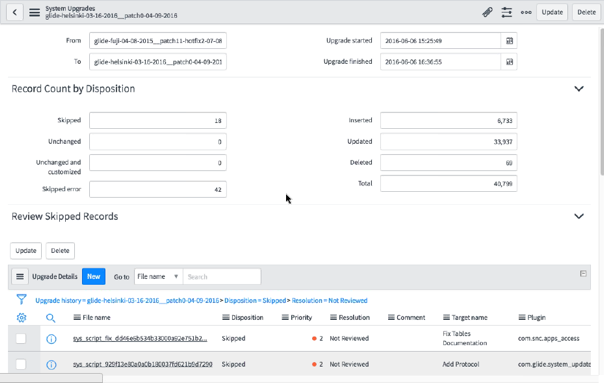Open more options ellipsis in header

(x=526, y=12)
